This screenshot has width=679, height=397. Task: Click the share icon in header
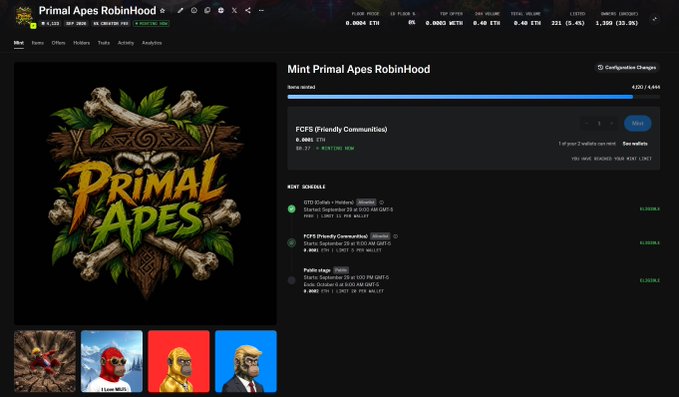point(248,10)
